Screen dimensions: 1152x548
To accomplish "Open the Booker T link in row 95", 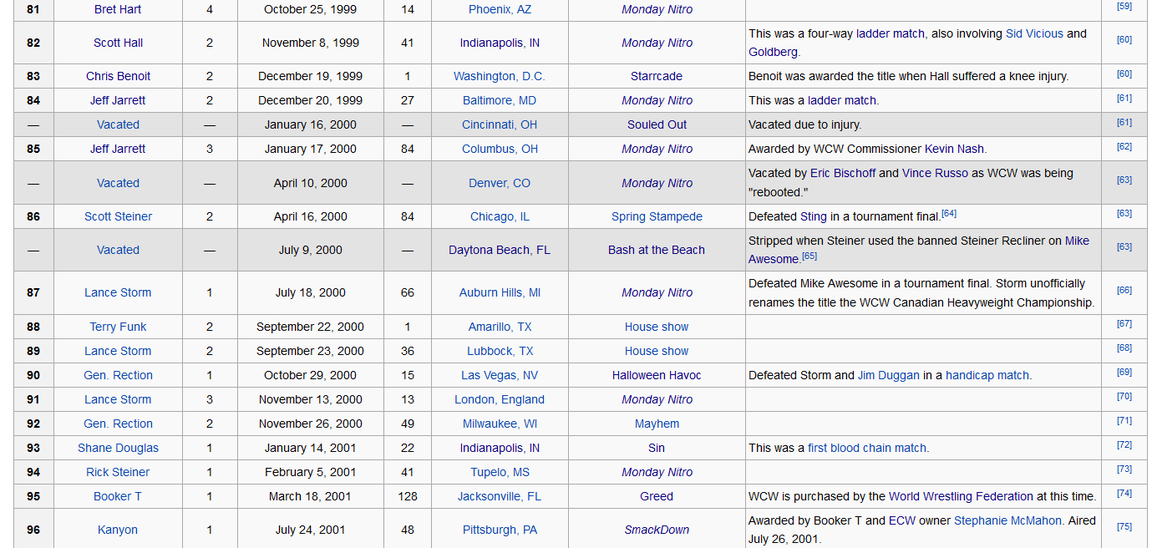I will pos(118,497).
